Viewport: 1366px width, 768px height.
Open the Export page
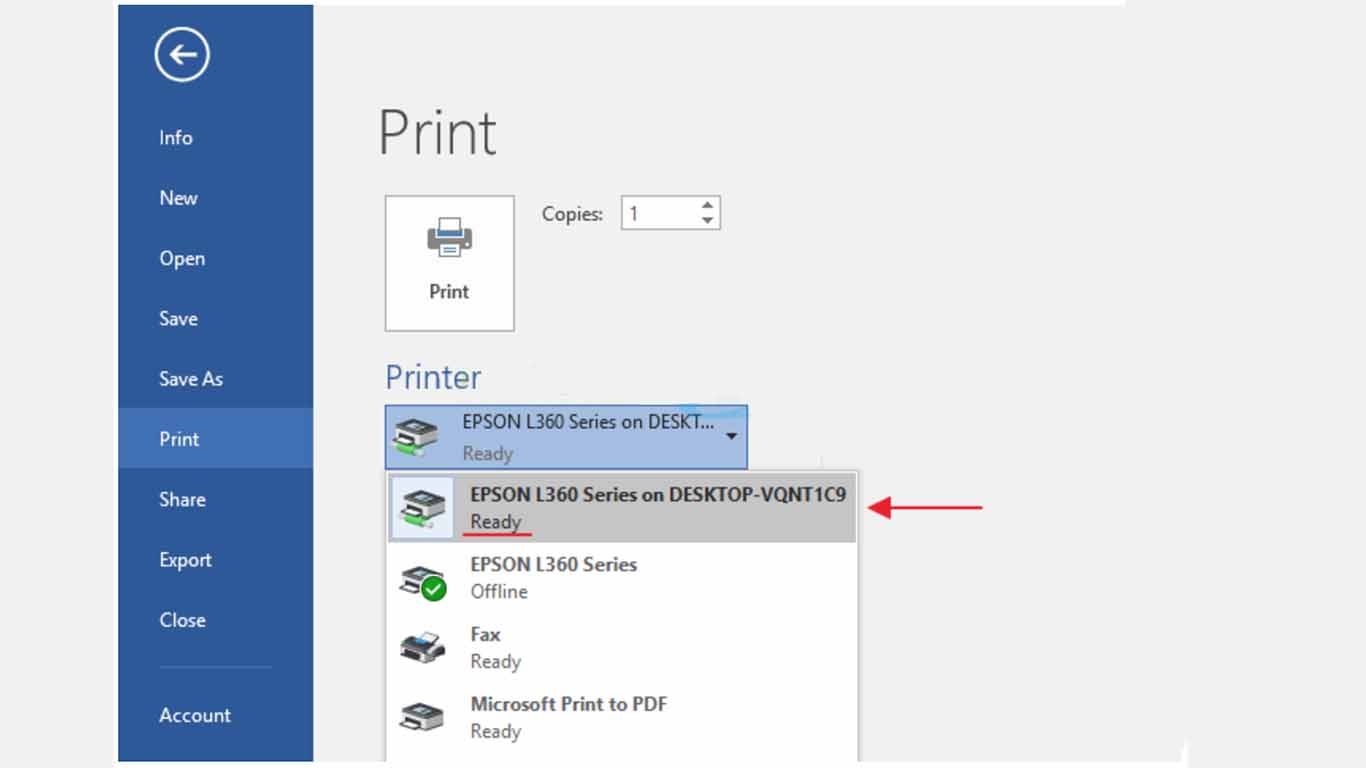(185, 560)
